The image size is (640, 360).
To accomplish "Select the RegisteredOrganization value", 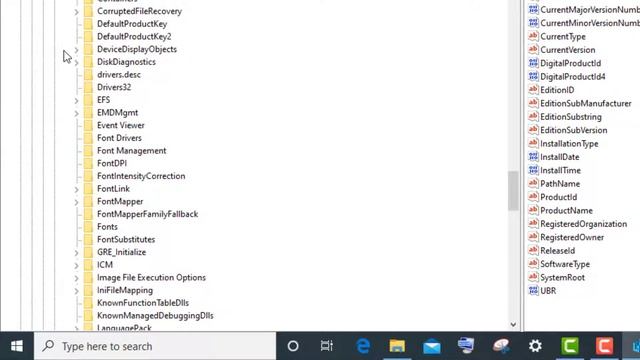I will [583, 224].
